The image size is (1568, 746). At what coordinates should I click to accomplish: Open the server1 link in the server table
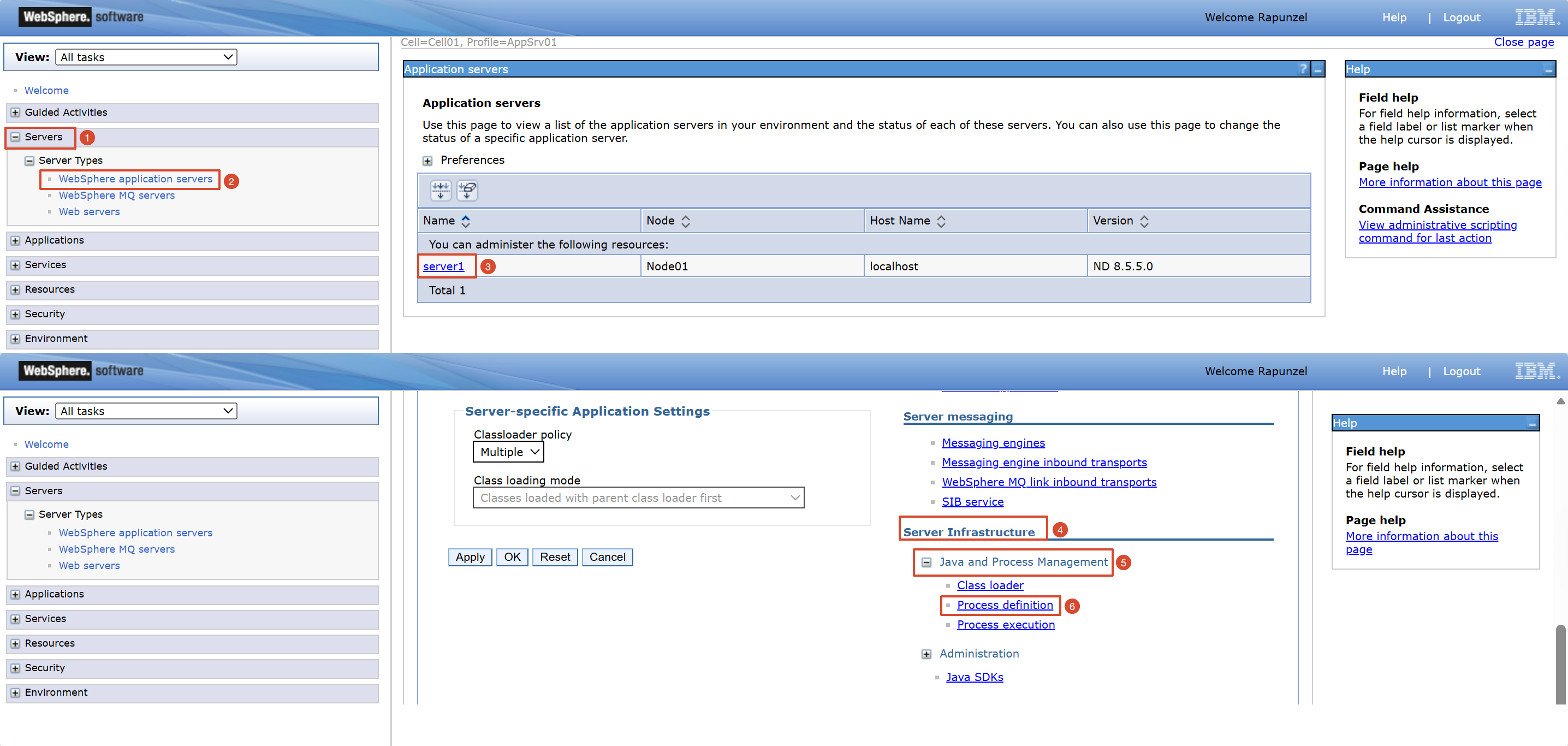coord(443,267)
